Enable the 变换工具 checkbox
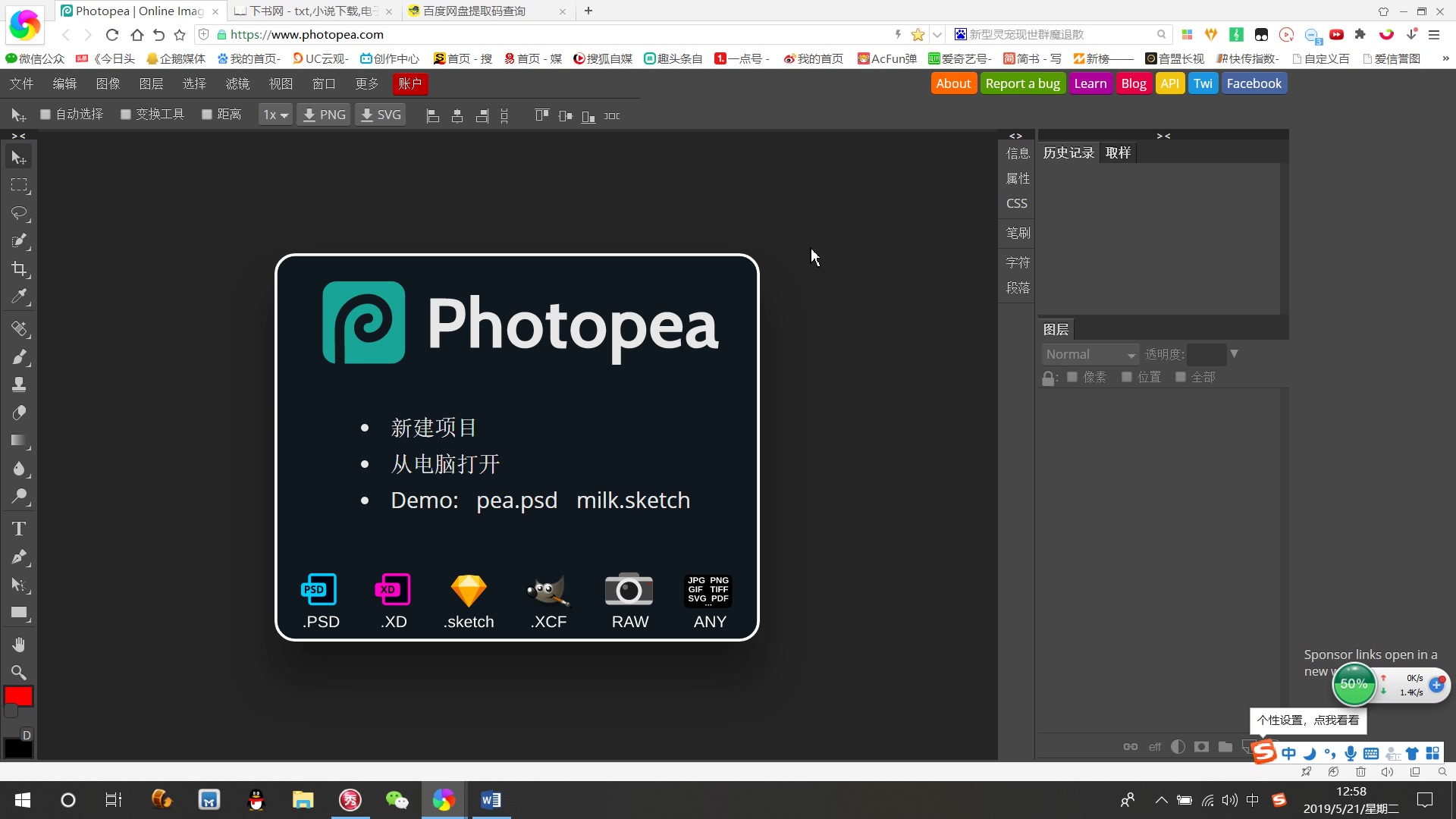 pos(126,115)
